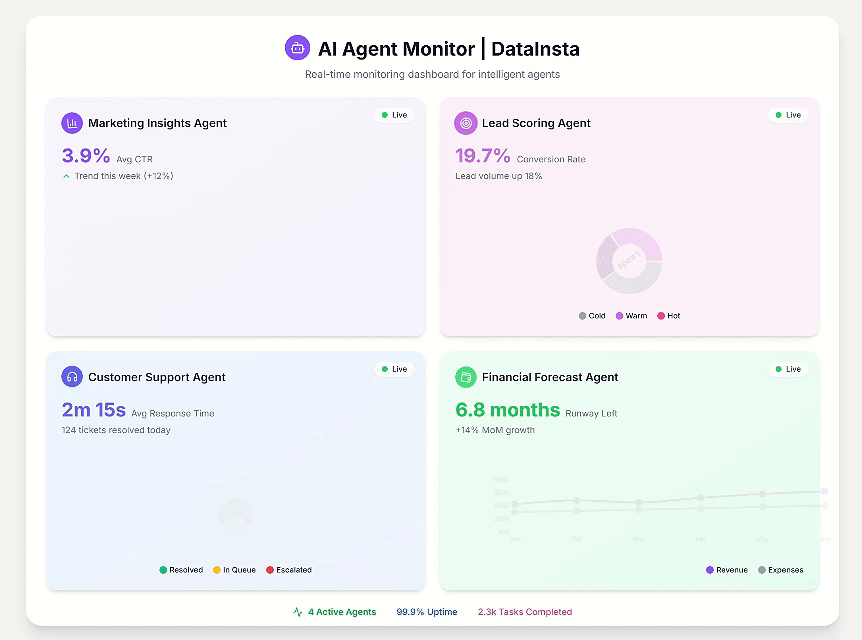
Task: Click the activity pulse icon in footer
Action: (298, 612)
